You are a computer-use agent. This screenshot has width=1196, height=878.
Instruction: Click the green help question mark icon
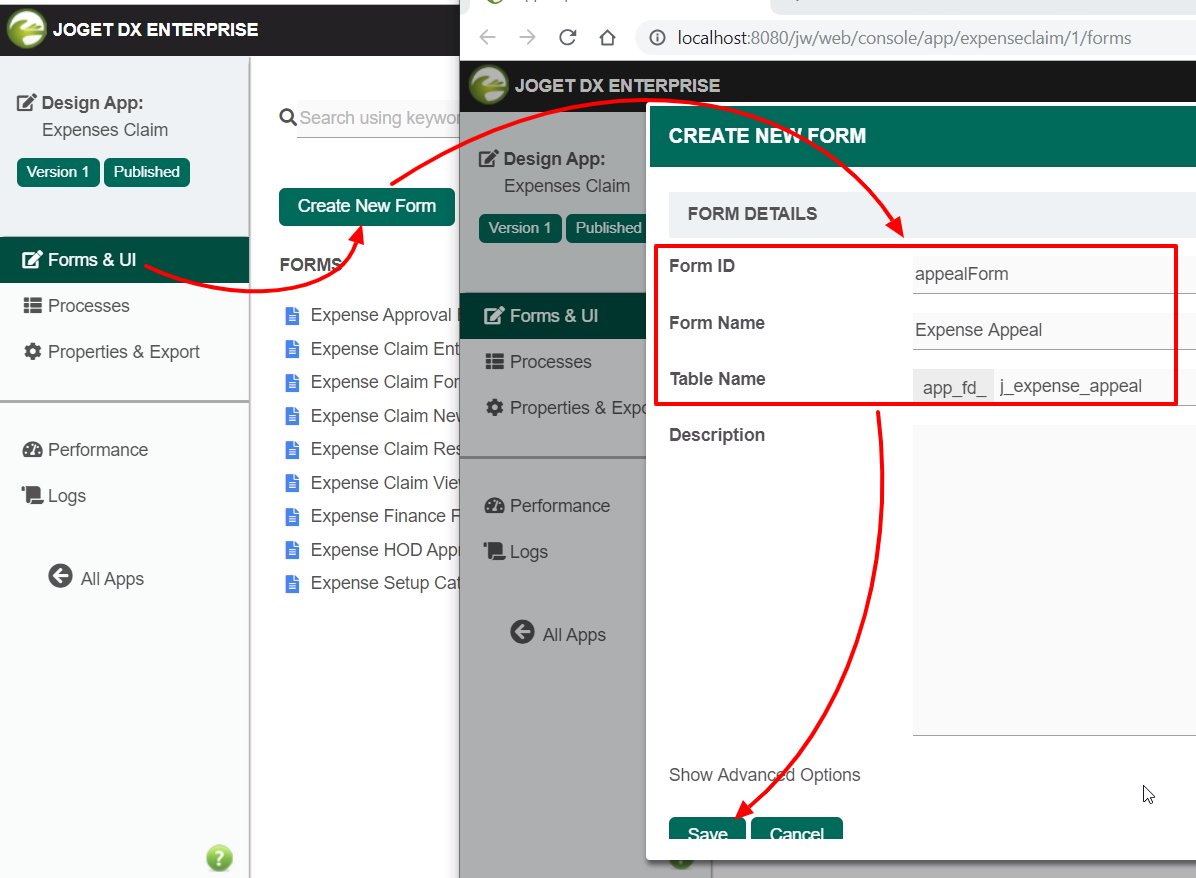coord(219,857)
